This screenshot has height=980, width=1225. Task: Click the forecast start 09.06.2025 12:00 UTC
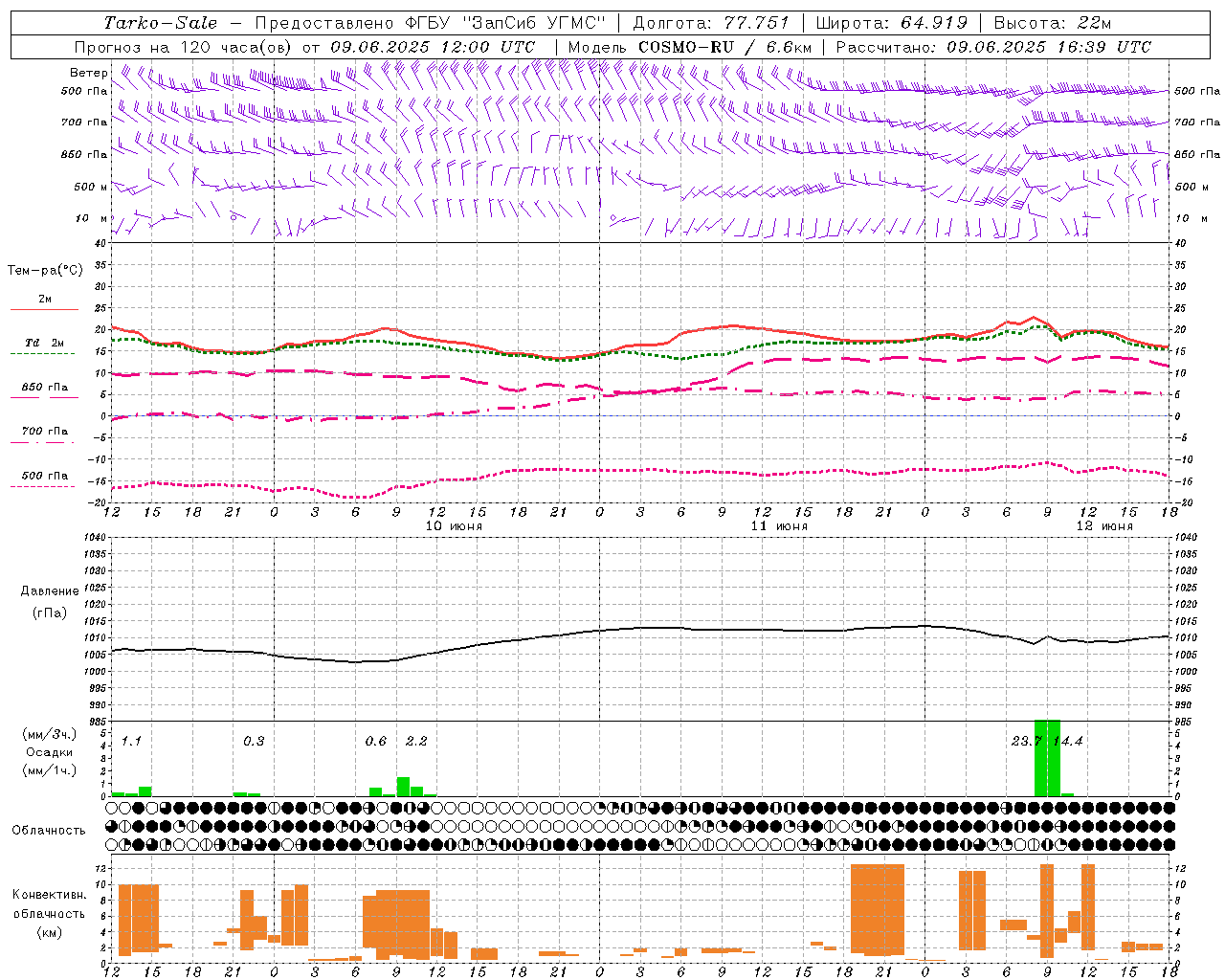(433, 47)
